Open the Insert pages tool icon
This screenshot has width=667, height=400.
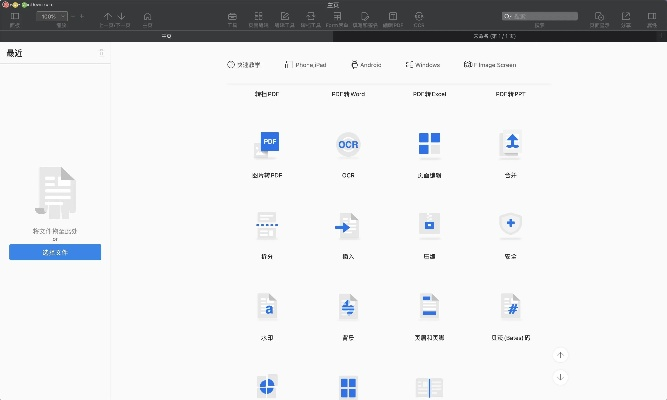click(x=348, y=227)
